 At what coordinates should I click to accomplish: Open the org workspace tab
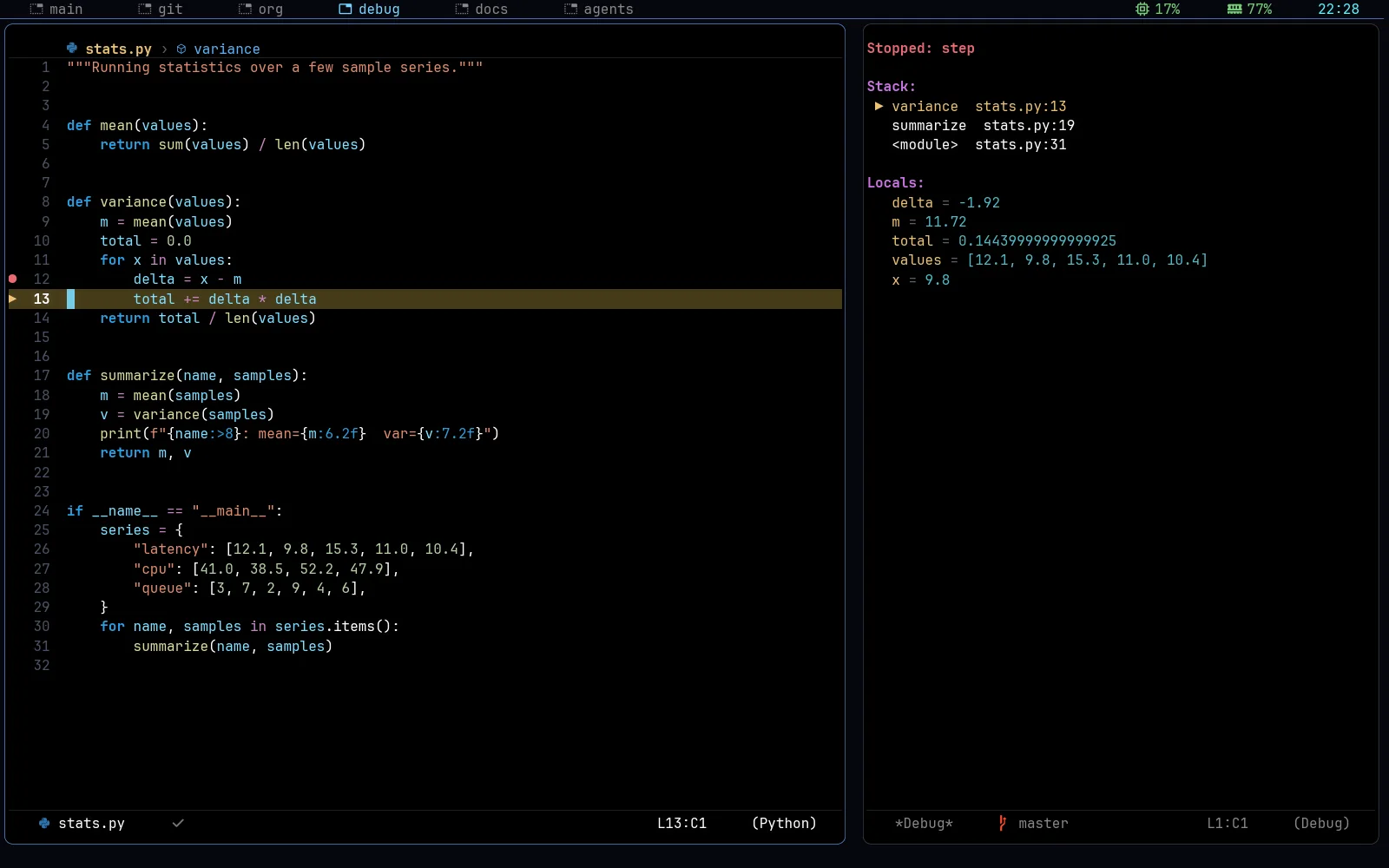tap(260, 10)
